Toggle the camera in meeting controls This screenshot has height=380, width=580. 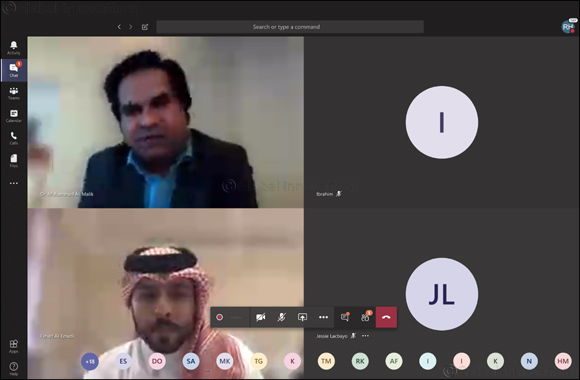tap(261, 317)
